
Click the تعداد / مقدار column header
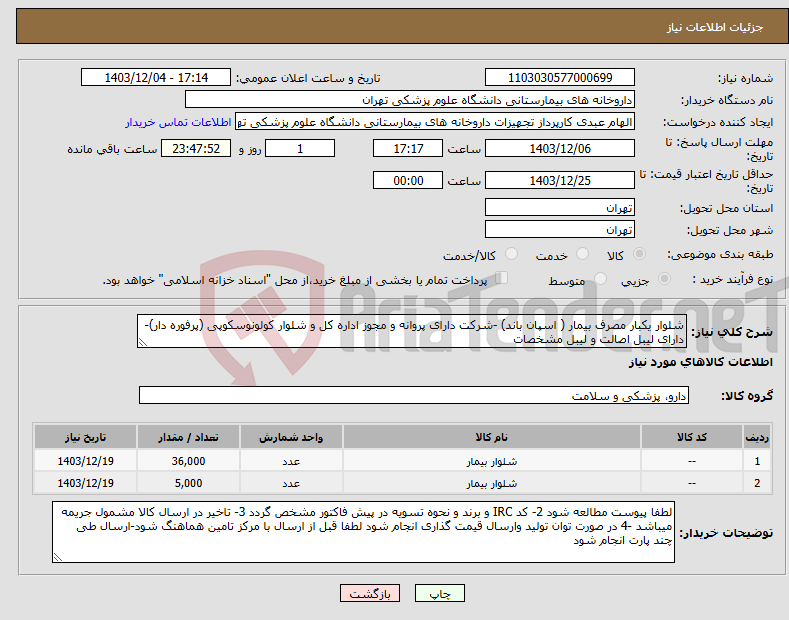click(x=188, y=437)
